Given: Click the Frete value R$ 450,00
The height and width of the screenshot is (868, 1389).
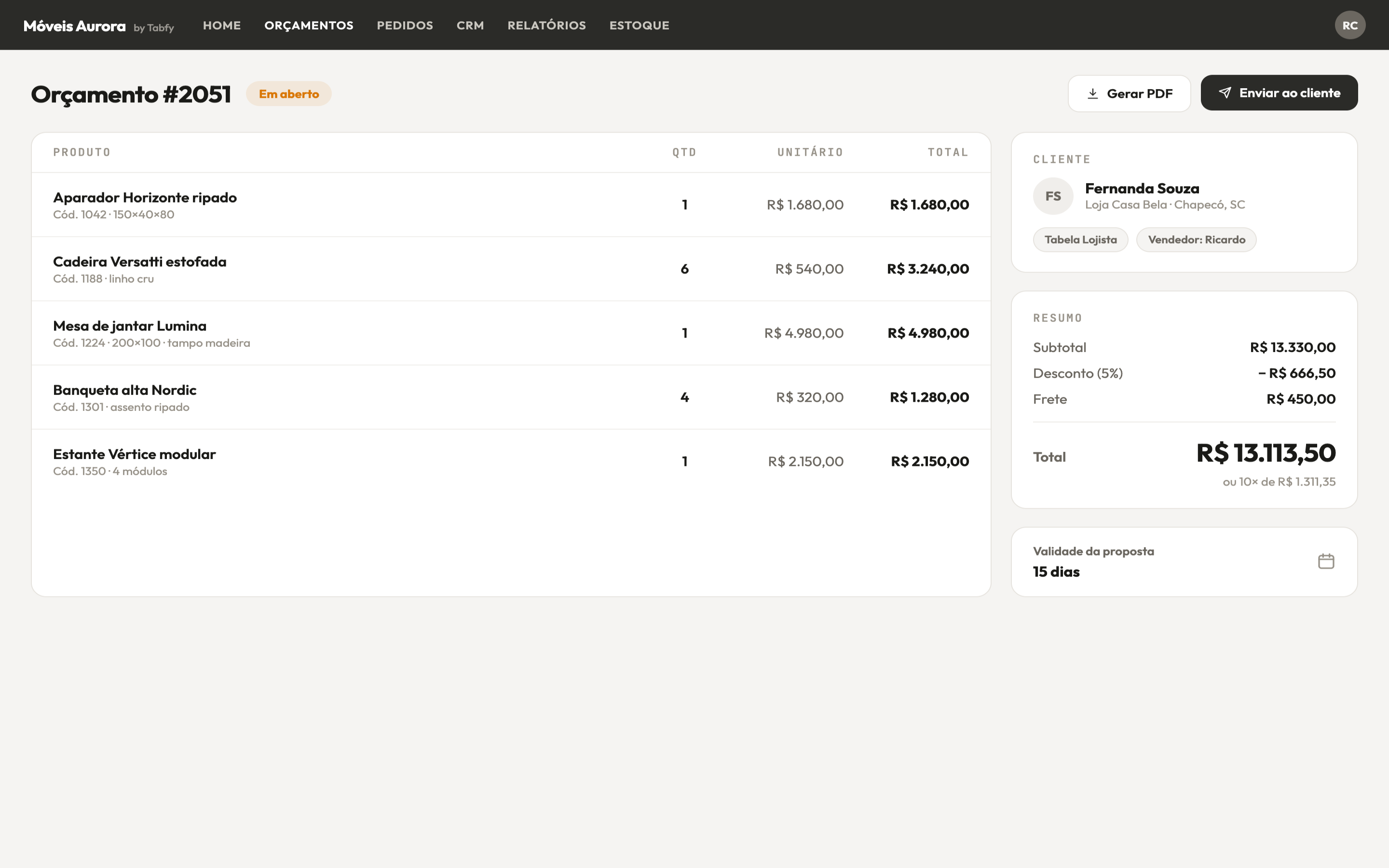Looking at the screenshot, I should click(1301, 399).
